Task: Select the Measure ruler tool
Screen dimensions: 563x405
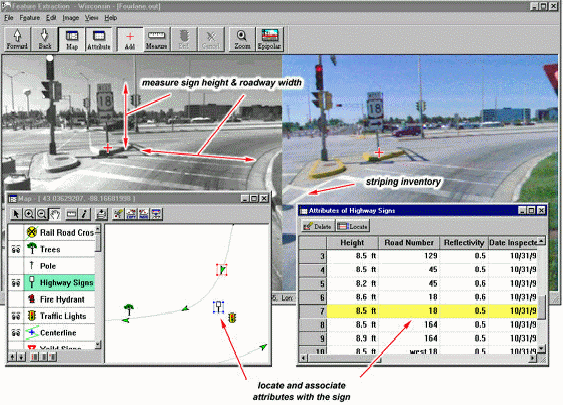Action: pyautogui.click(x=157, y=39)
